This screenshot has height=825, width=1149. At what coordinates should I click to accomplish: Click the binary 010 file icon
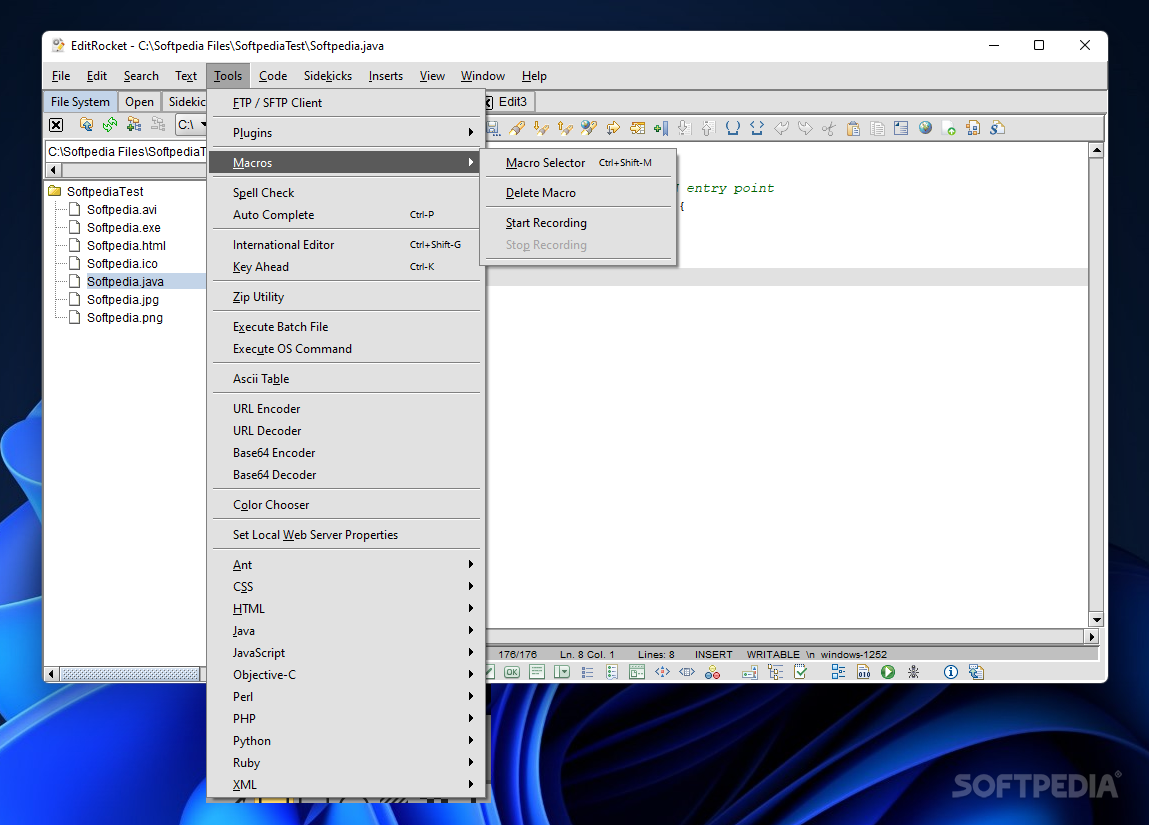pos(863,672)
